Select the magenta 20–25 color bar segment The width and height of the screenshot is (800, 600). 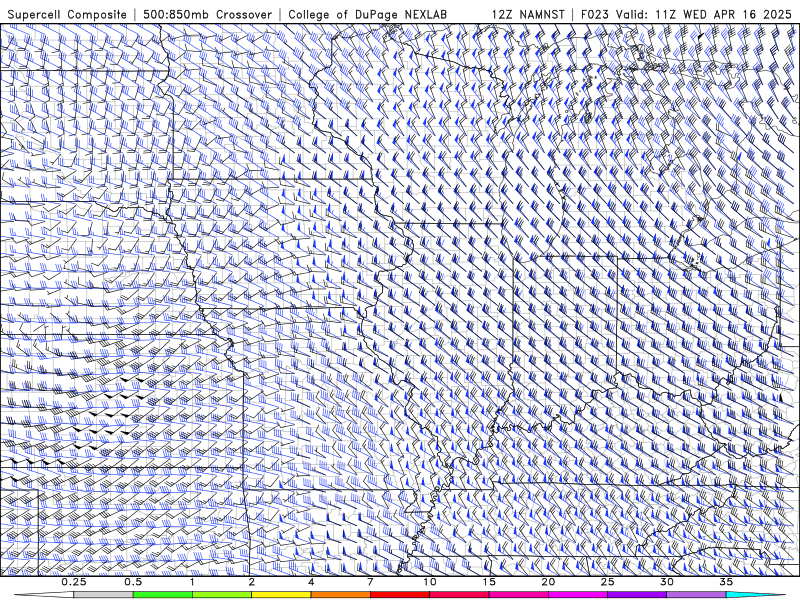(578, 595)
